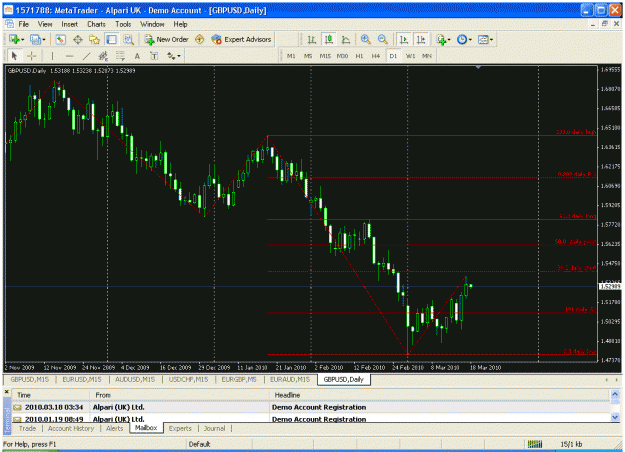
Task: Click the Zoom In magnifier icon
Action: coord(366,39)
